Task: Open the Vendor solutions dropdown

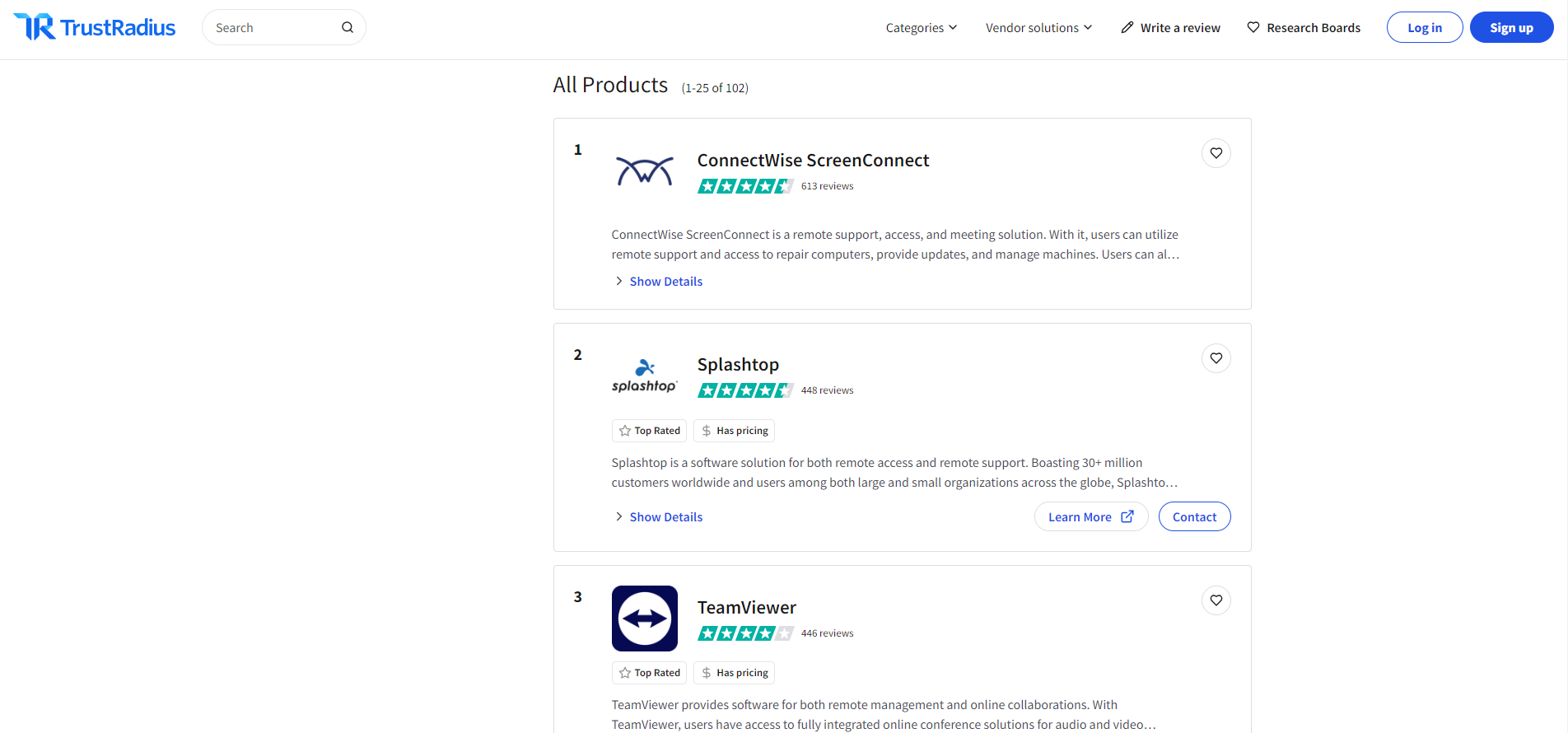Action: (x=1039, y=27)
